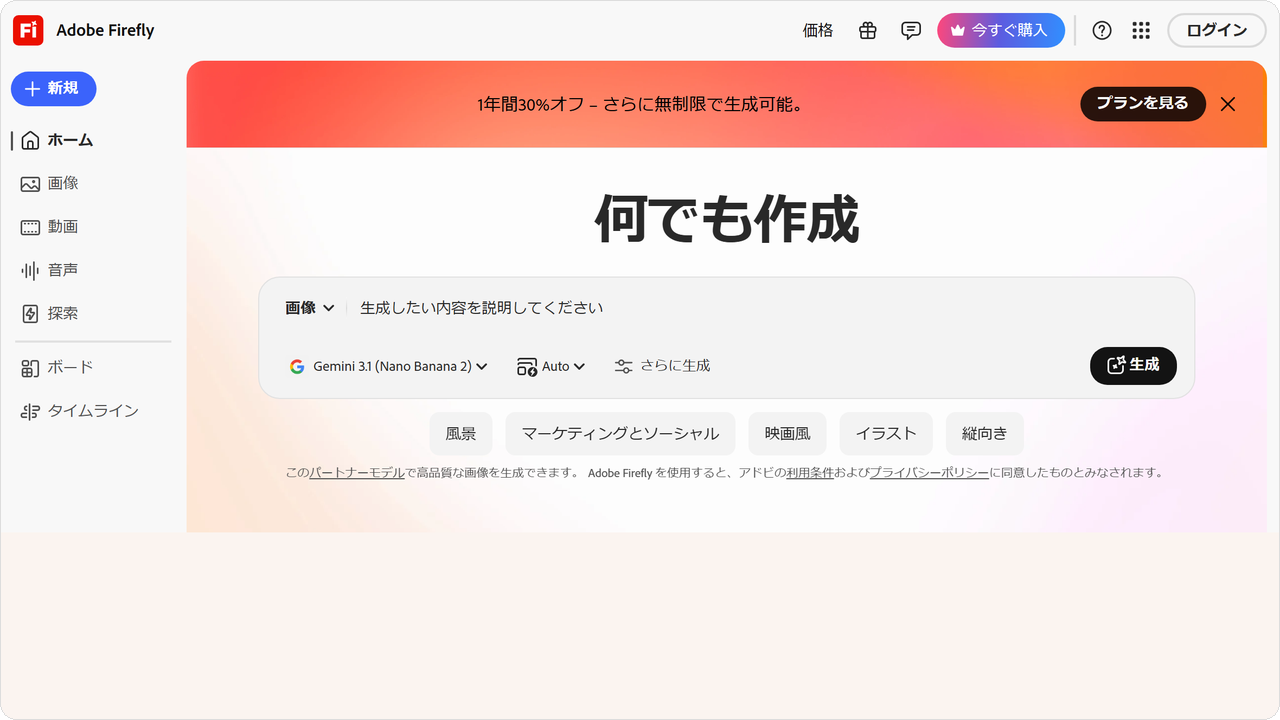Open 音声 section in sidebar
The image size is (1280, 720).
[x=50, y=270]
